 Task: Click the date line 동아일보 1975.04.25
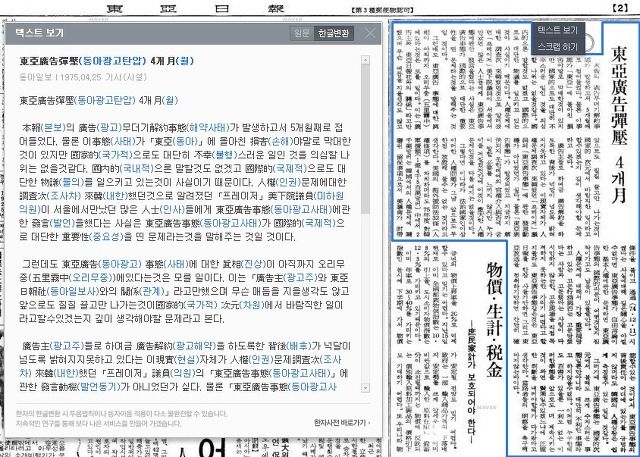pyautogui.click(x=83, y=77)
